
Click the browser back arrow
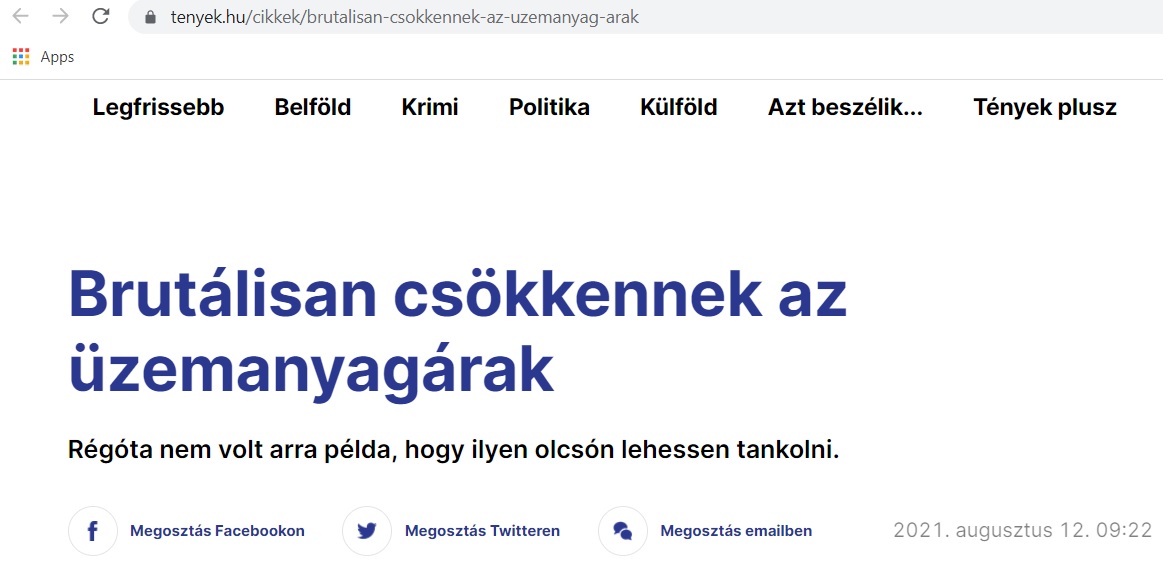click(21, 17)
